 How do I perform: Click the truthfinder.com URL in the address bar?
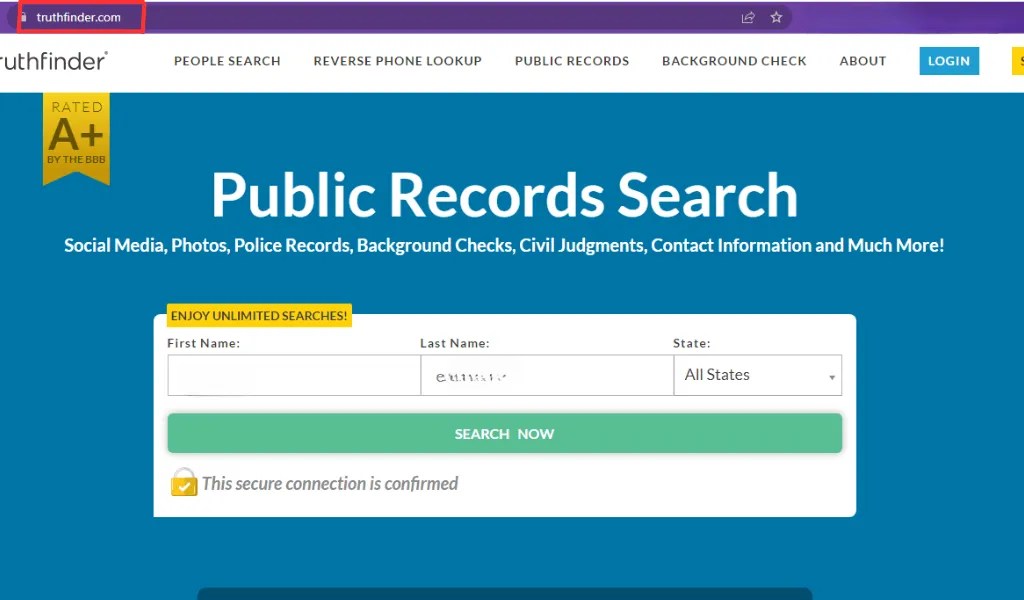(78, 18)
